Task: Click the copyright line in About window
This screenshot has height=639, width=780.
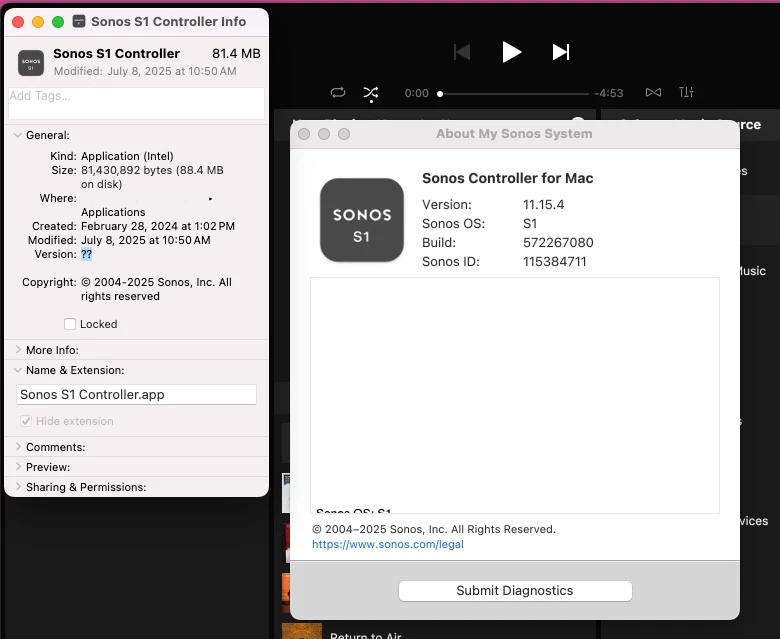Action: pyautogui.click(x=434, y=529)
